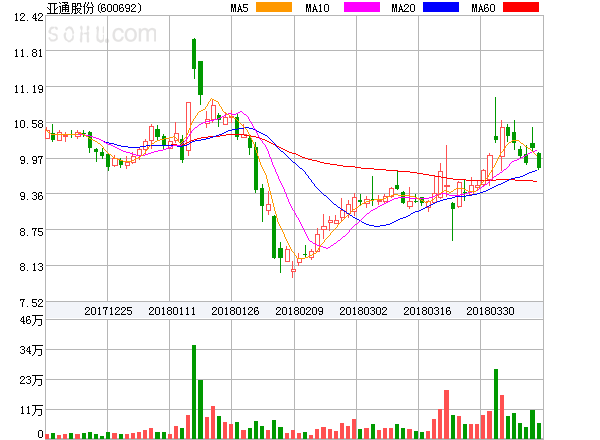Image resolution: width=600 pixels, height=440 pixels.
Task: Click the 11.81 price axis label
Action: coord(29,53)
